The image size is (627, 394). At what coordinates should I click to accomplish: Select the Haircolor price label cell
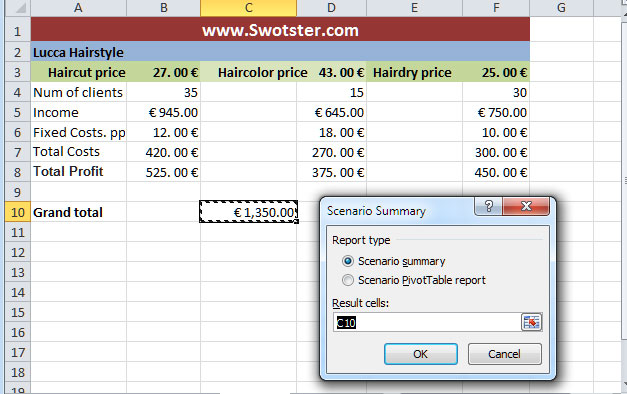248,72
